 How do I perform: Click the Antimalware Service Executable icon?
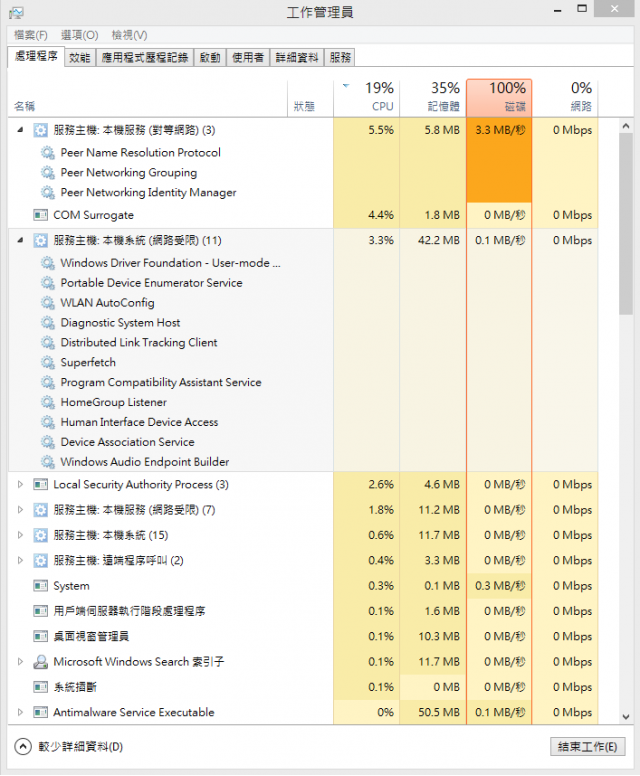coord(40,712)
